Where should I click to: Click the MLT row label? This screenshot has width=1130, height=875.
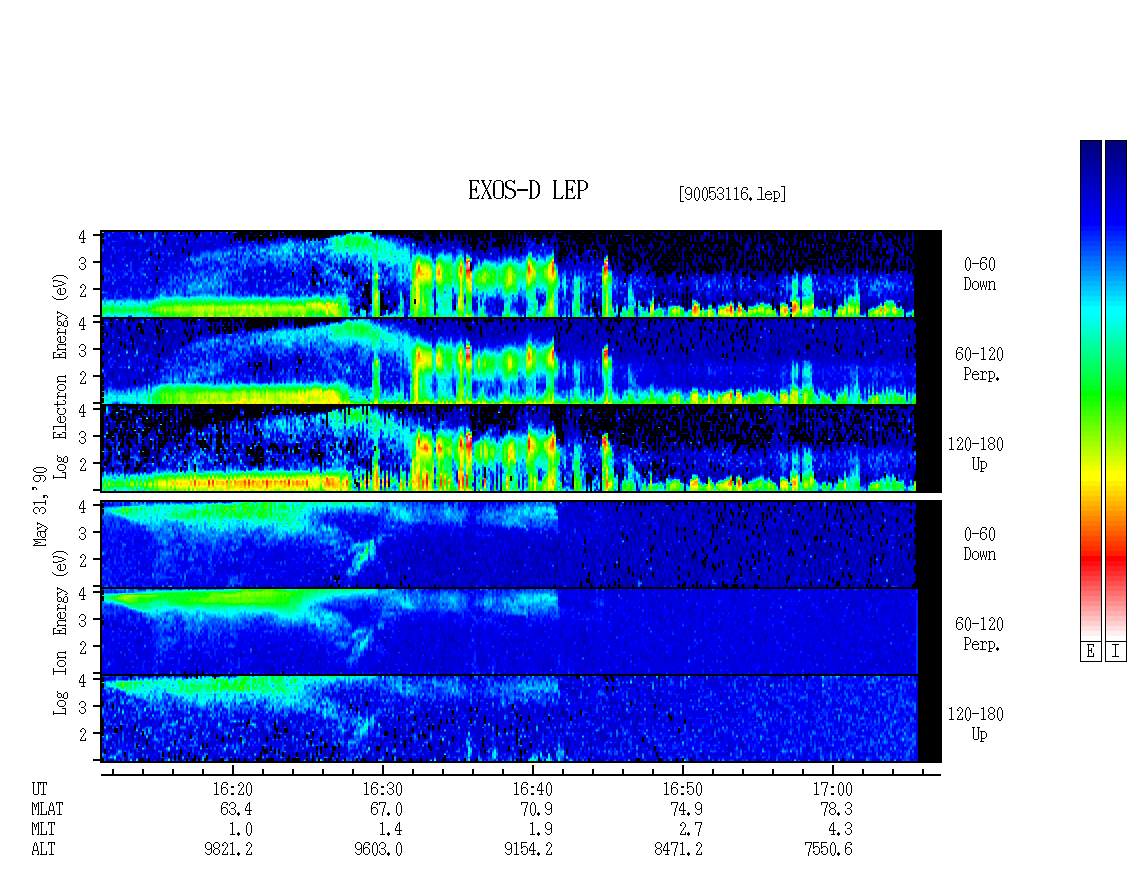(43, 829)
